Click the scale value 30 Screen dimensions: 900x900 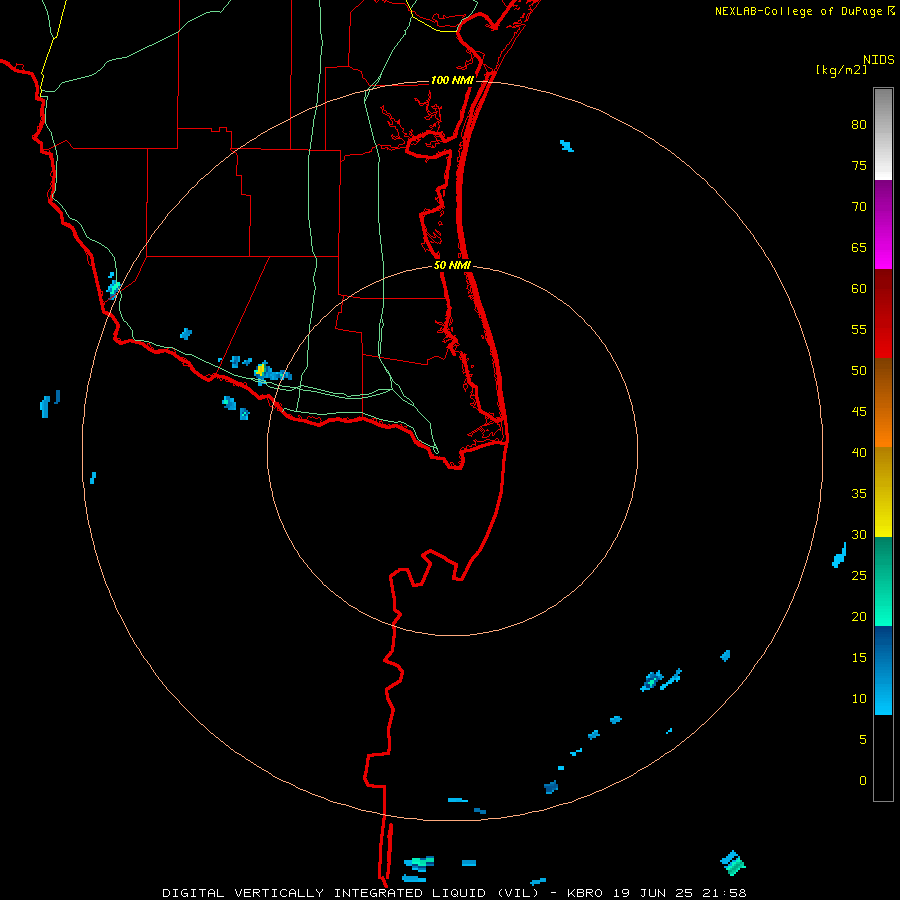859,534
